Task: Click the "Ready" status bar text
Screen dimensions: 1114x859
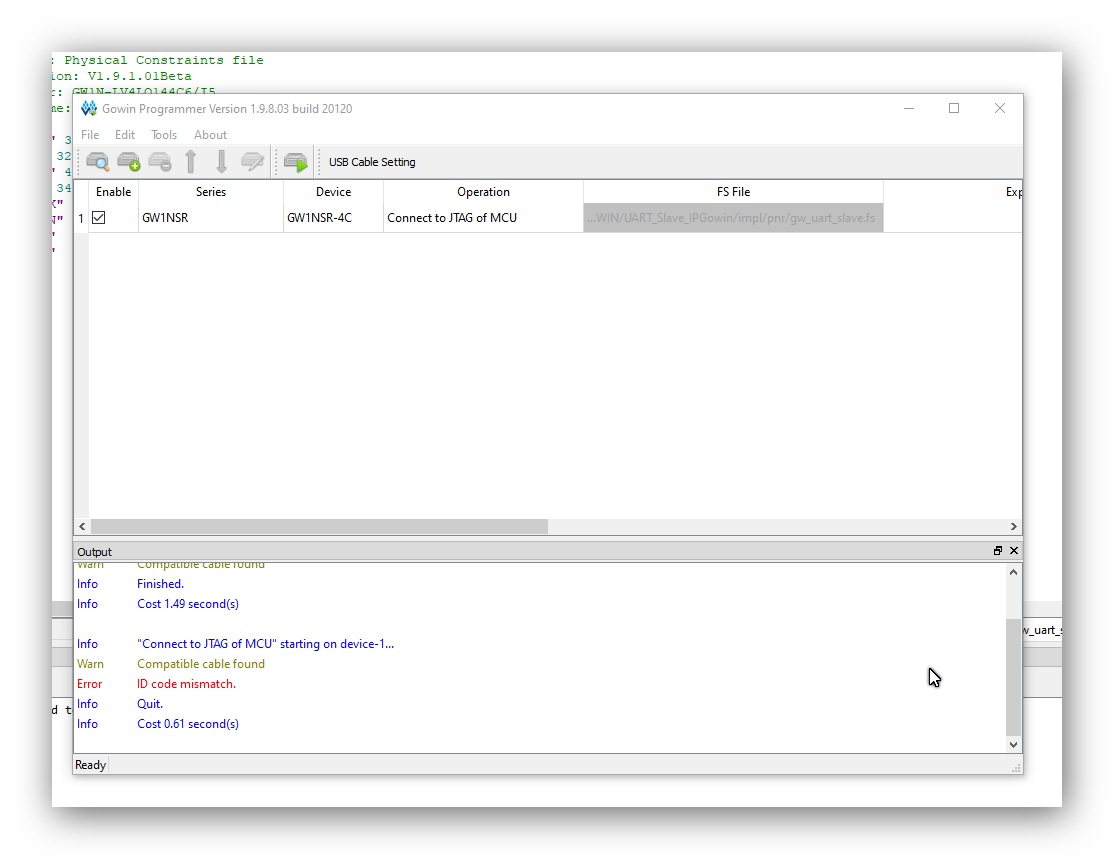Action: 90,765
